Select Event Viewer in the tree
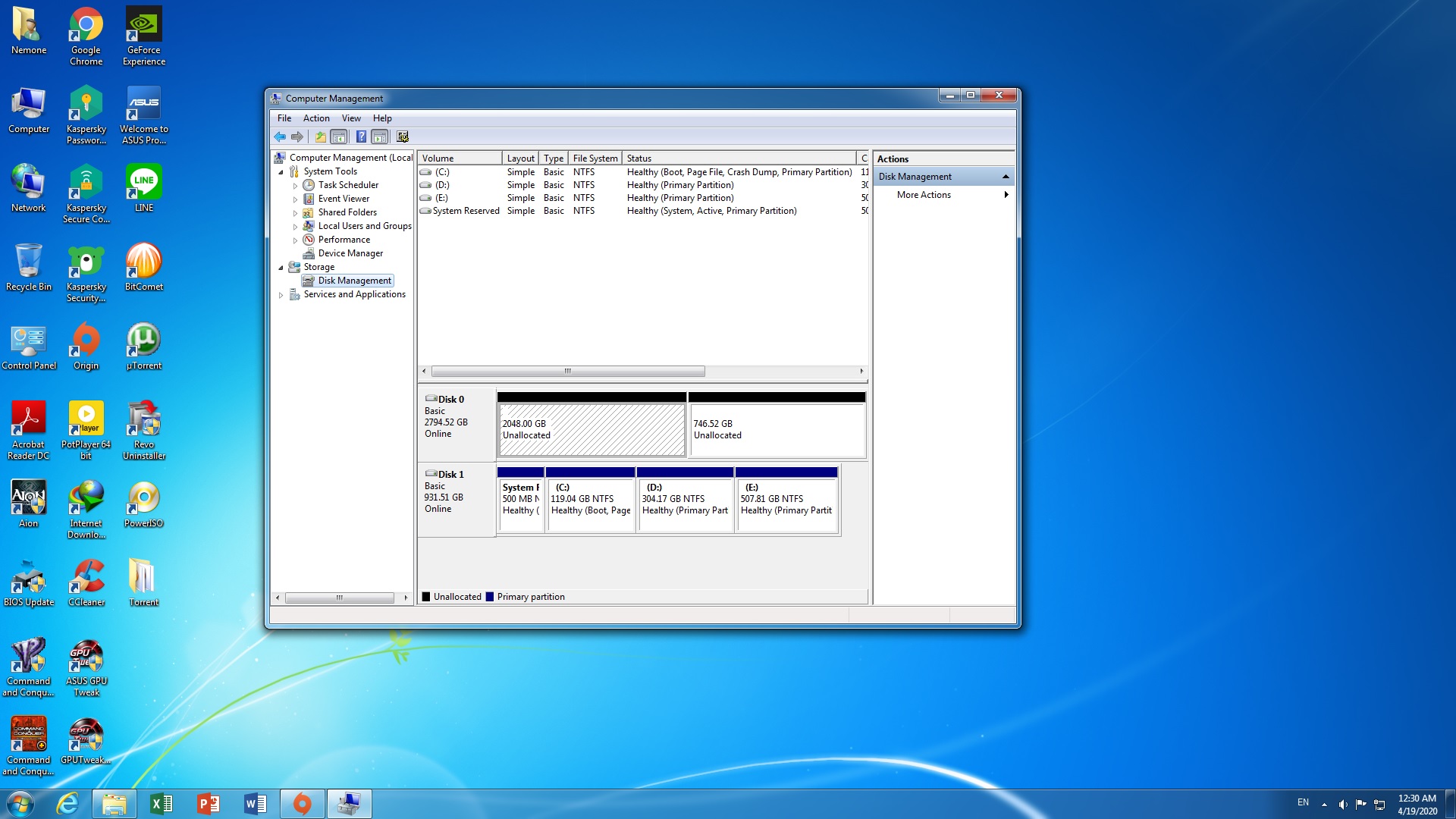1456x819 pixels. (x=344, y=199)
